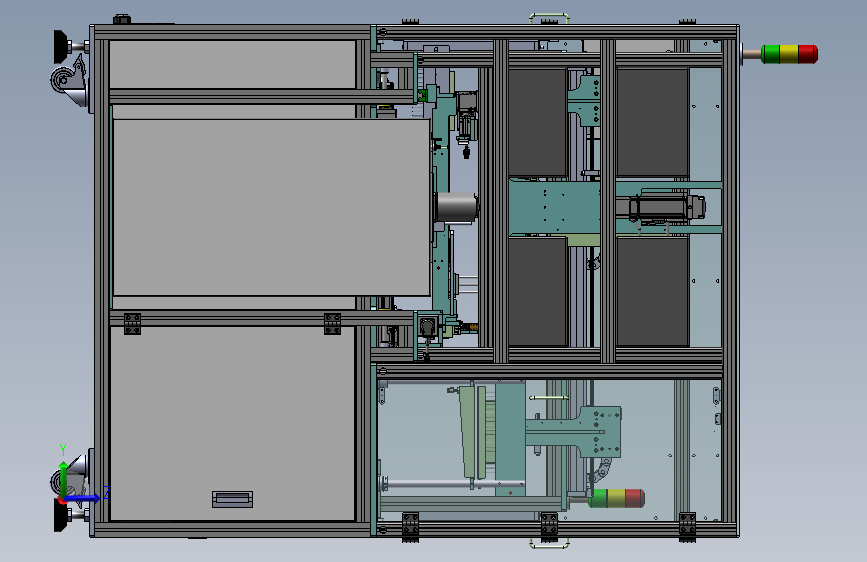
Task: Select green segment of top-right signal tower light
Action: 770,54
